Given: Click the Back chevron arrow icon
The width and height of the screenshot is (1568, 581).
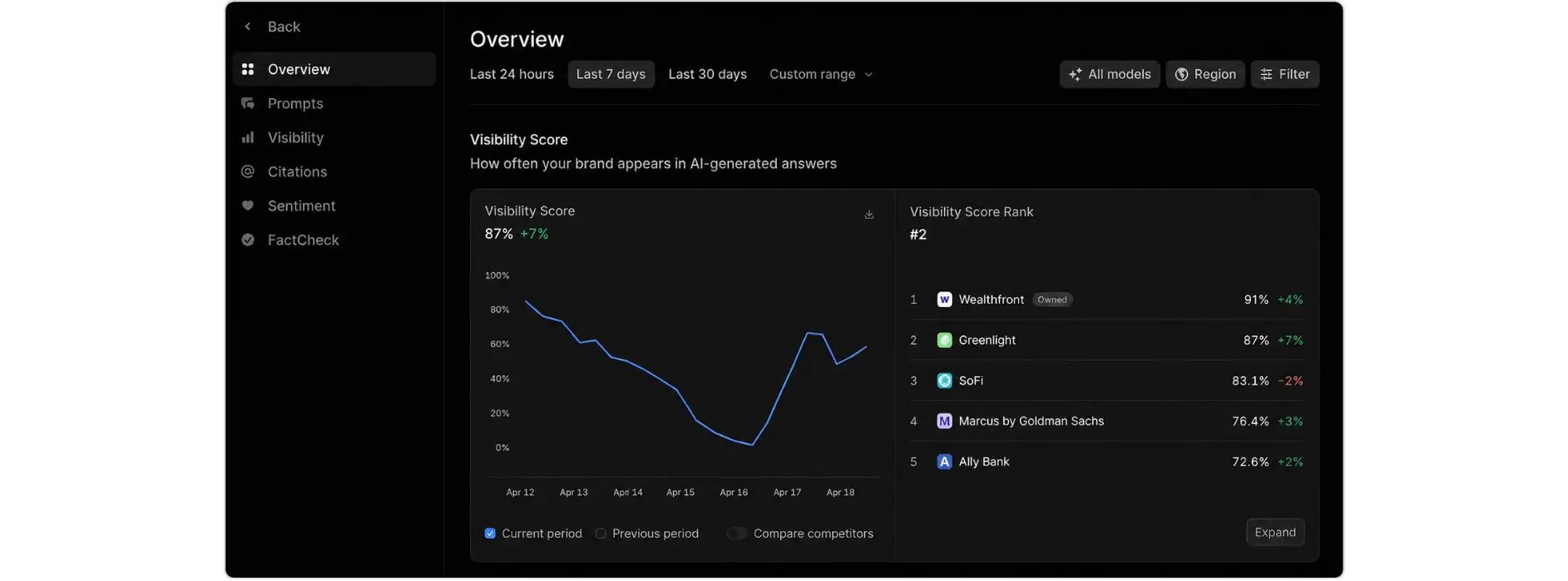Looking at the screenshot, I should point(247,27).
